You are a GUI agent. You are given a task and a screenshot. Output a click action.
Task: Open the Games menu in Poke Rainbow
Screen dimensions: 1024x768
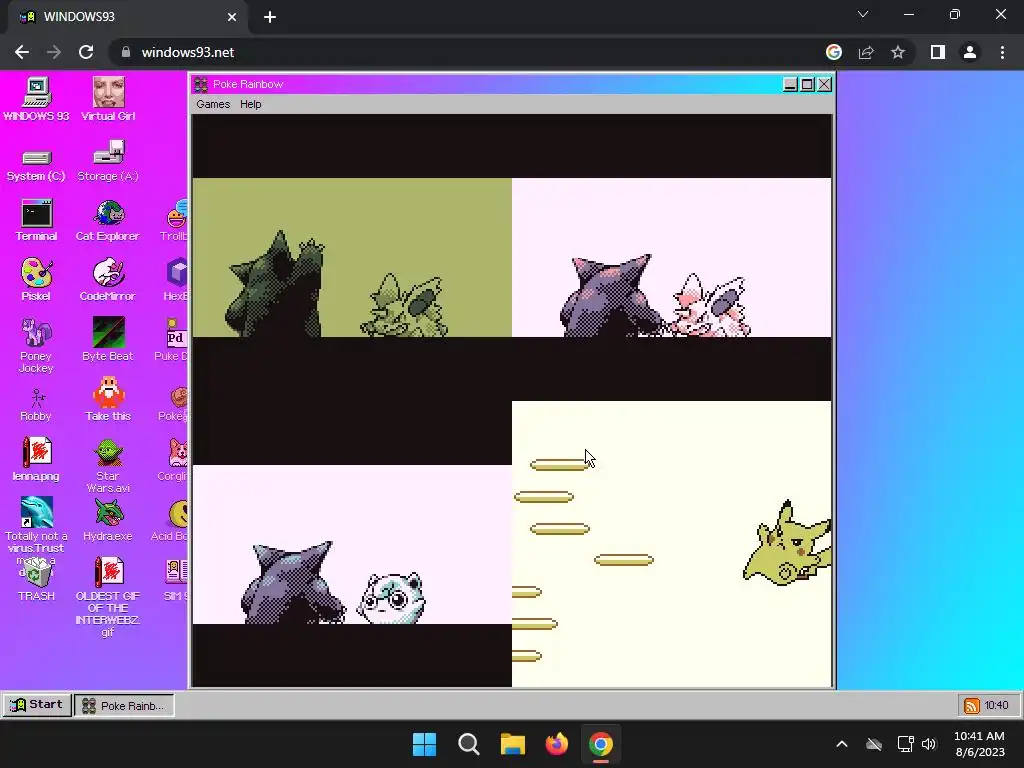[x=213, y=104]
